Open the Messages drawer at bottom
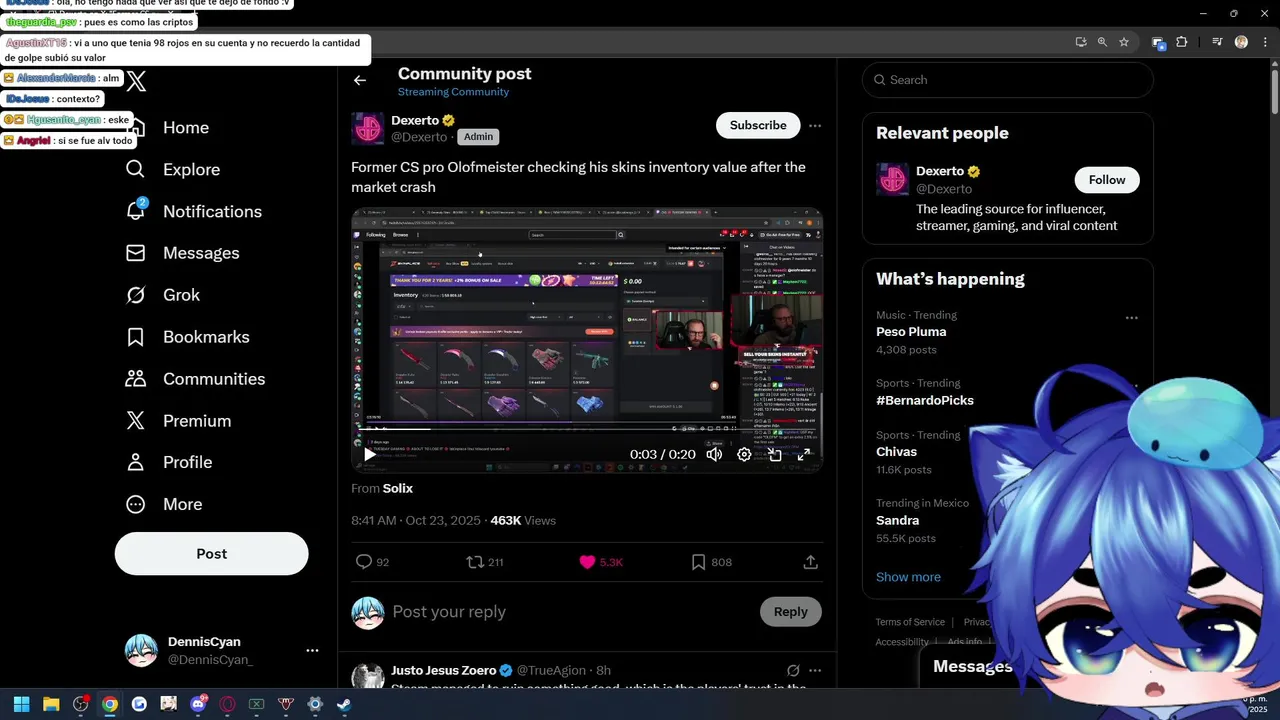Image resolution: width=1280 pixels, height=720 pixels. 972,667
